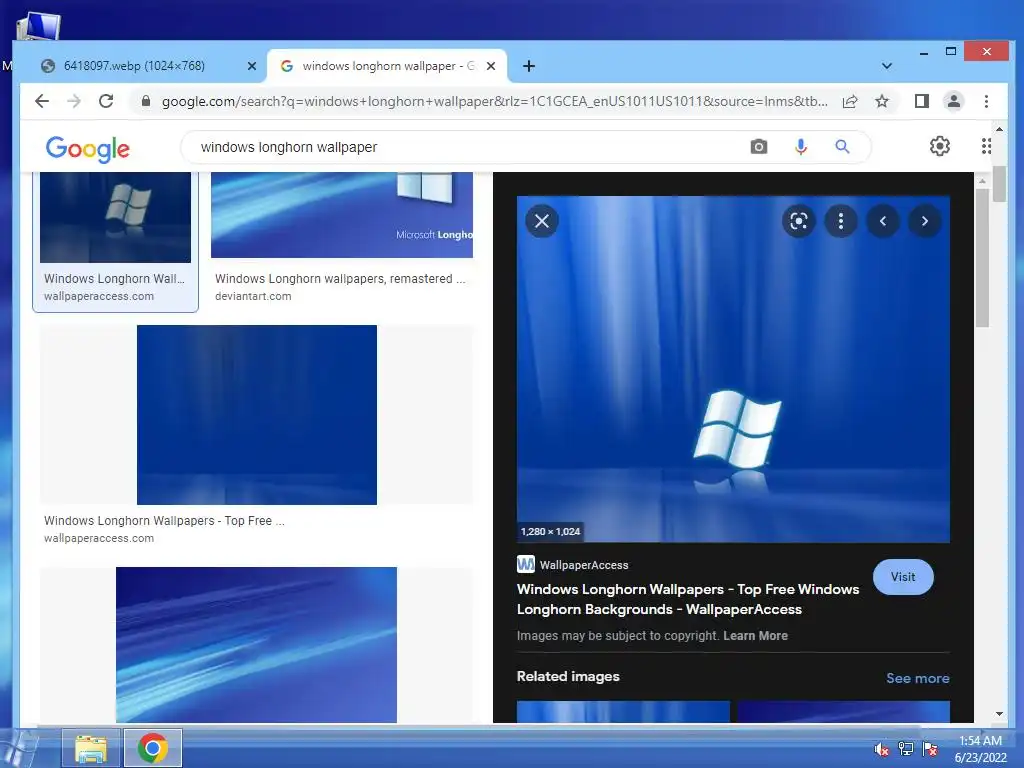Screen dimensions: 1024x768
Task: Click 'Windows Longhorn wallpapers, remastered ...' caption
Action: (x=340, y=279)
